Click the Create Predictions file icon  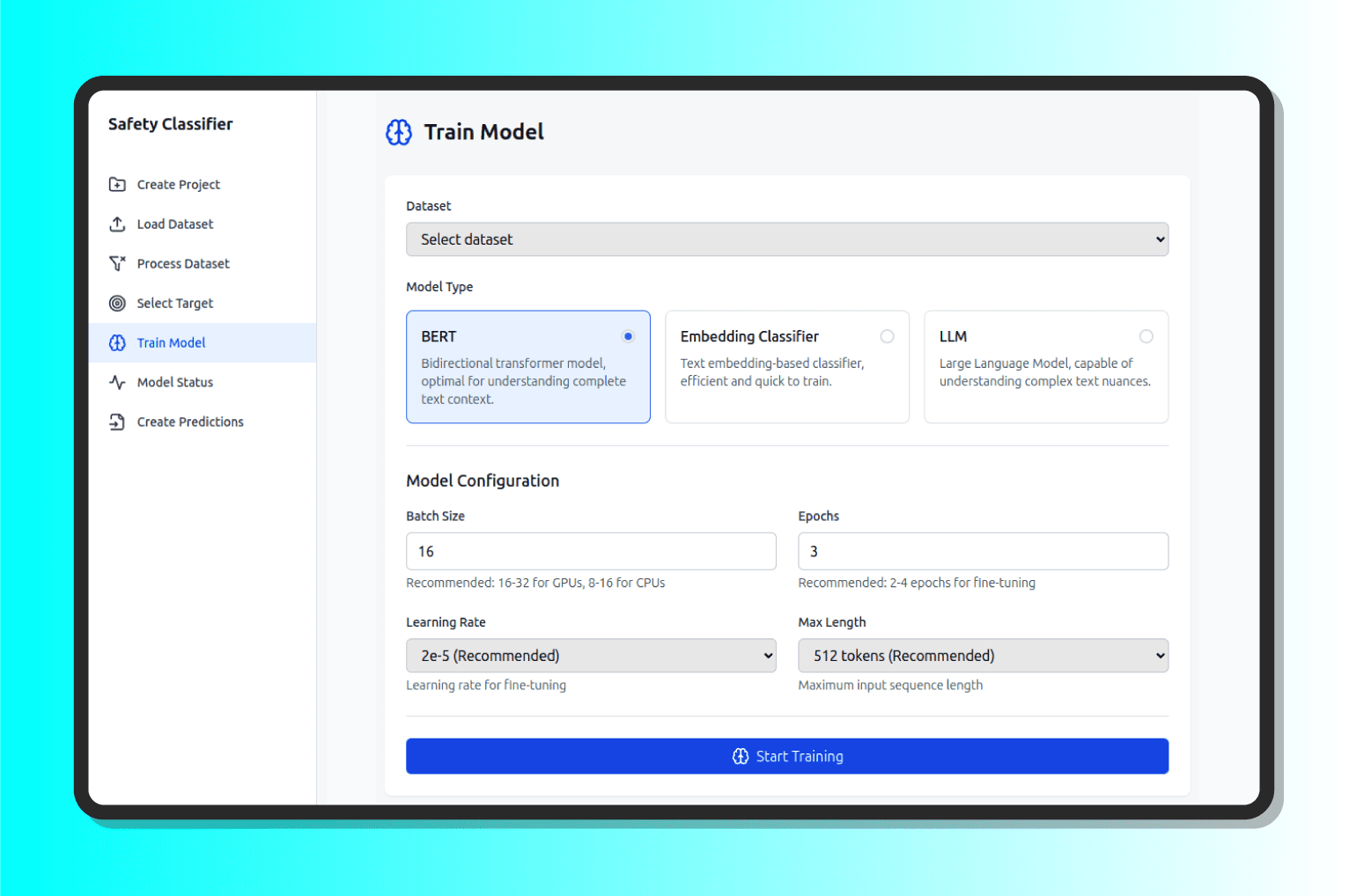click(x=117, y=422)
